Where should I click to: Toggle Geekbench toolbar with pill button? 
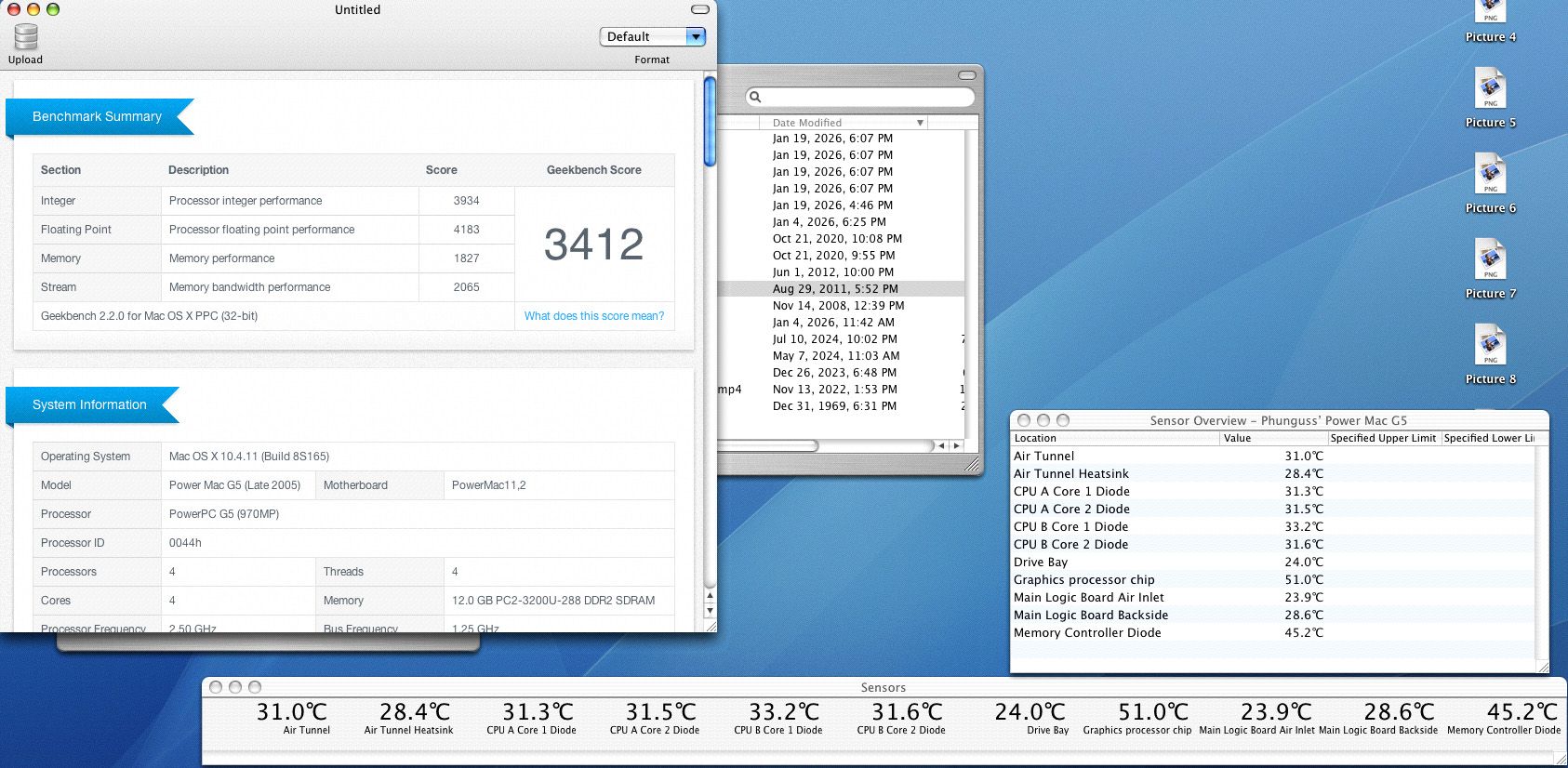[700, 9]
